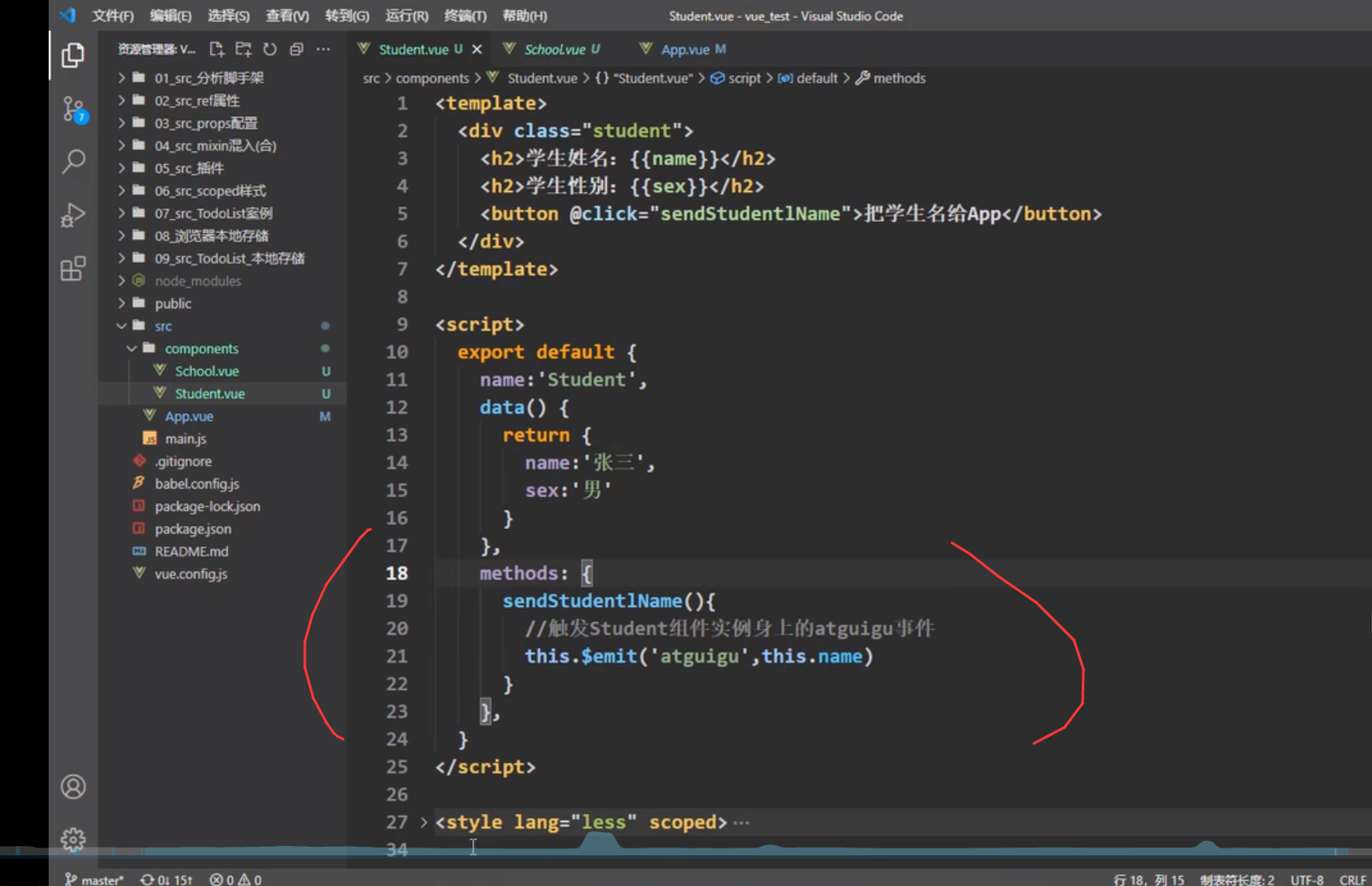Viewport: 1372px width, 886px height.
Task: Open the 查看(V) menu
Action: click(x=287, y=15)
